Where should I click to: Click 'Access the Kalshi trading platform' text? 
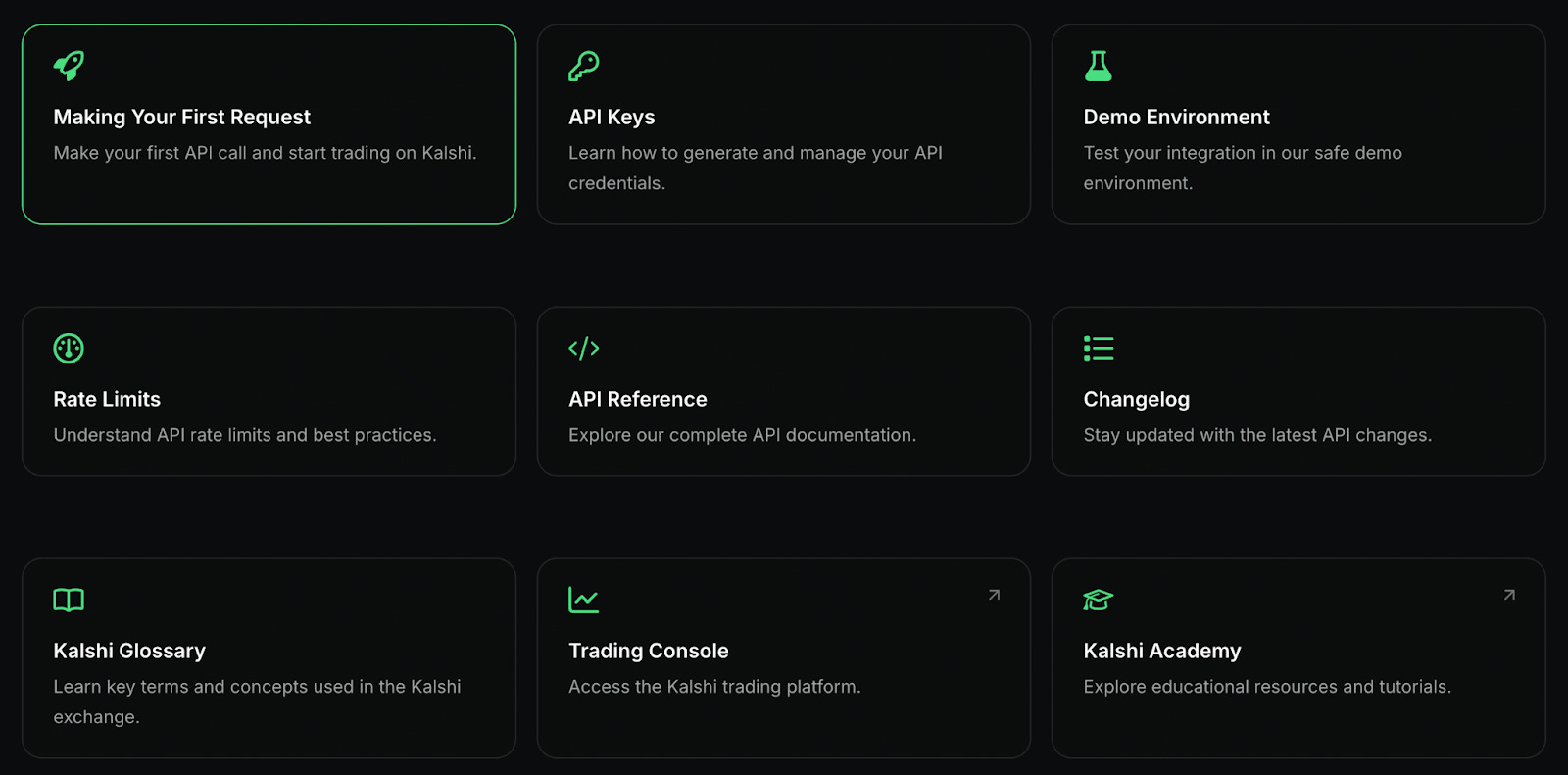coord(714,687)
